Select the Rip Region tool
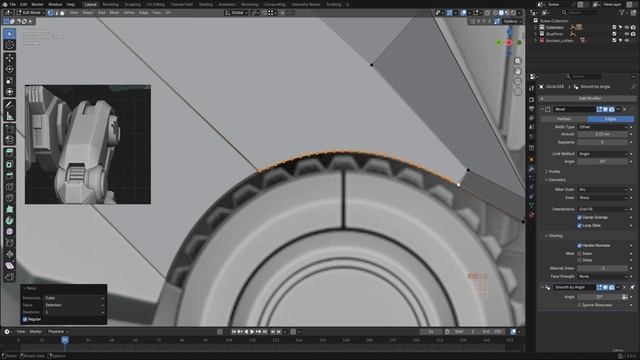The height and width of the screenshot is (360, 640). 9,277
